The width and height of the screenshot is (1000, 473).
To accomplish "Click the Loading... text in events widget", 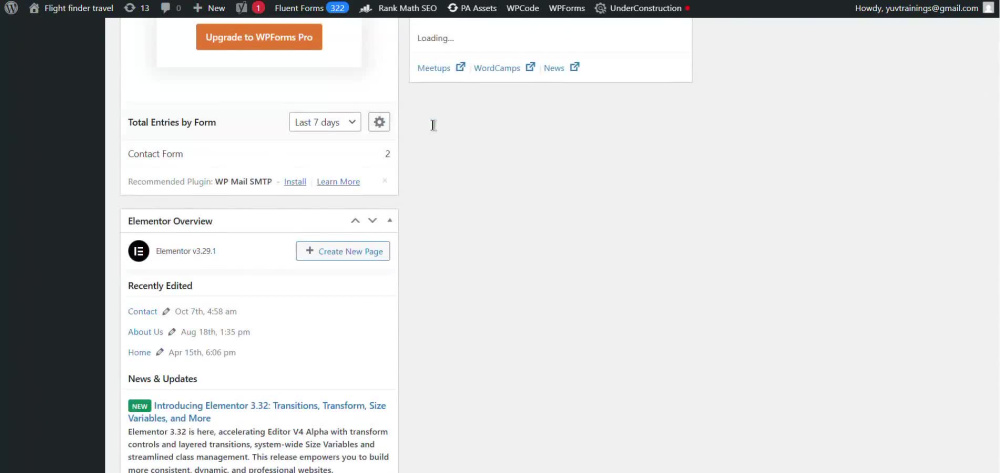I will (x=436, y=38).
